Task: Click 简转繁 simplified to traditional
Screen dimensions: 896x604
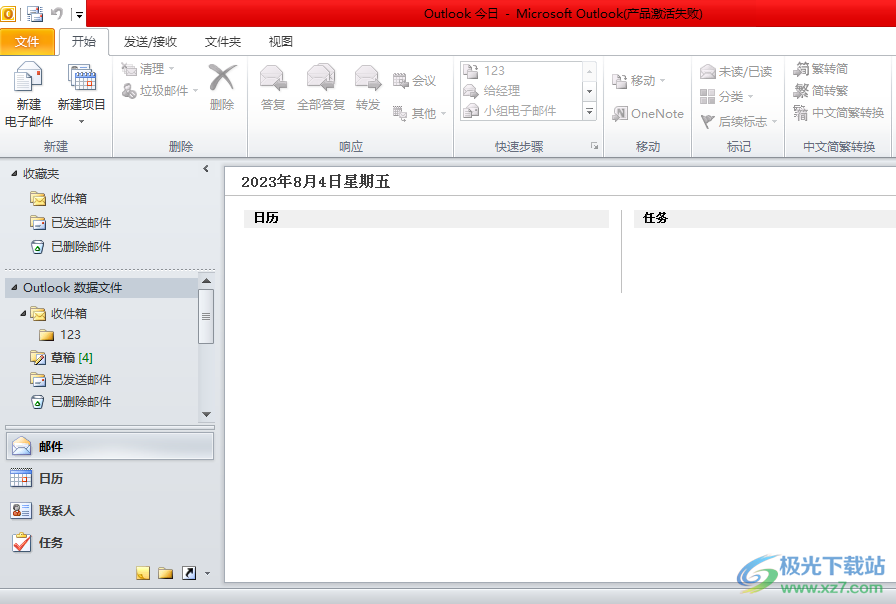Action: pos(821,91)
